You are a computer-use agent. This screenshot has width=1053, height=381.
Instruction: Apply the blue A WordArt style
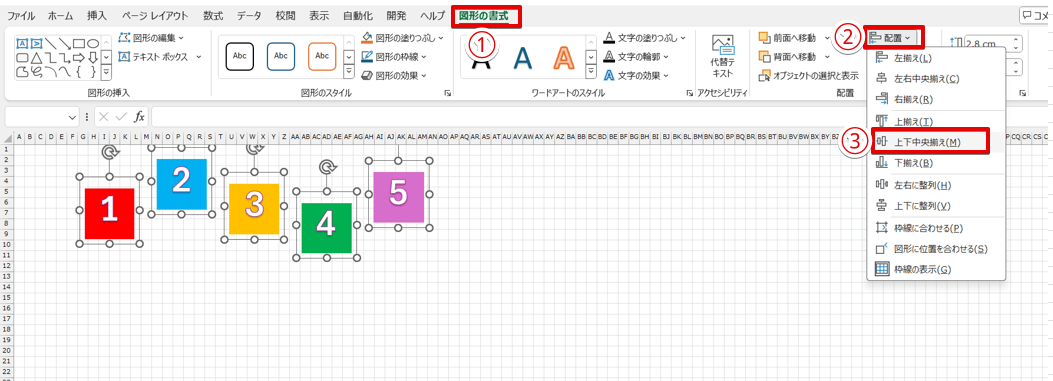tap(522, 58)
